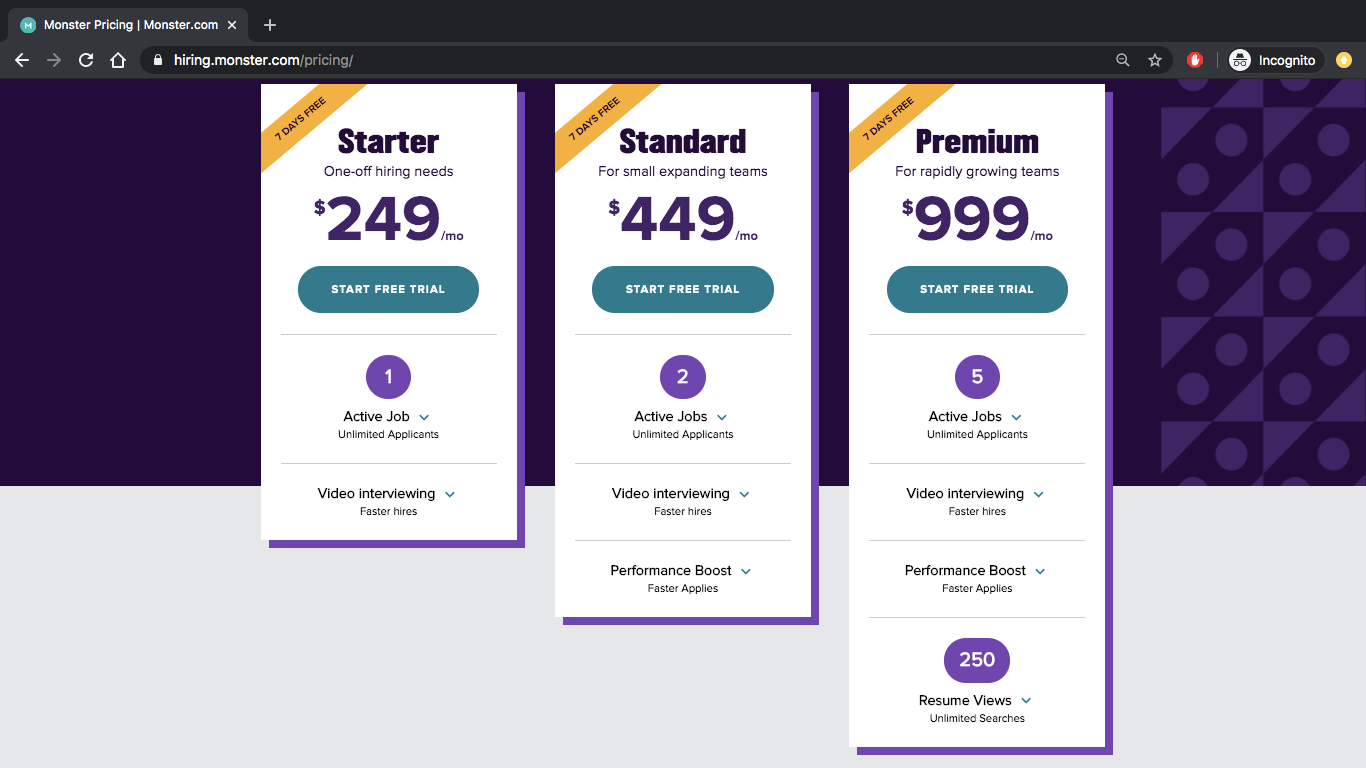Bookmark this page with the star icon
The height and width of the screenshot is (768, 1366).
[x=1155, y=60]
